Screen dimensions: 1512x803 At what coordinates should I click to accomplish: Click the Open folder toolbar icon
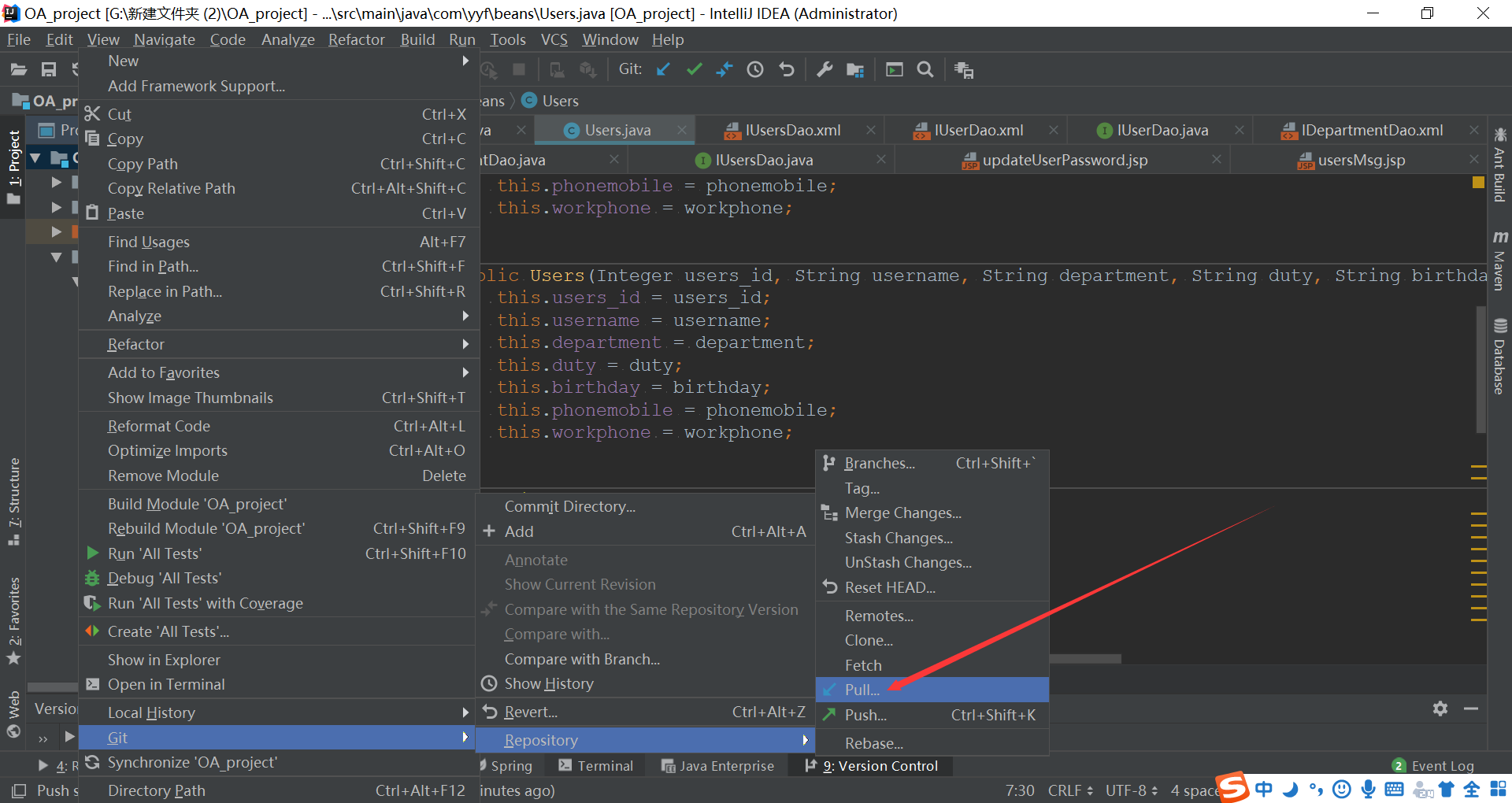coord(19,70)
